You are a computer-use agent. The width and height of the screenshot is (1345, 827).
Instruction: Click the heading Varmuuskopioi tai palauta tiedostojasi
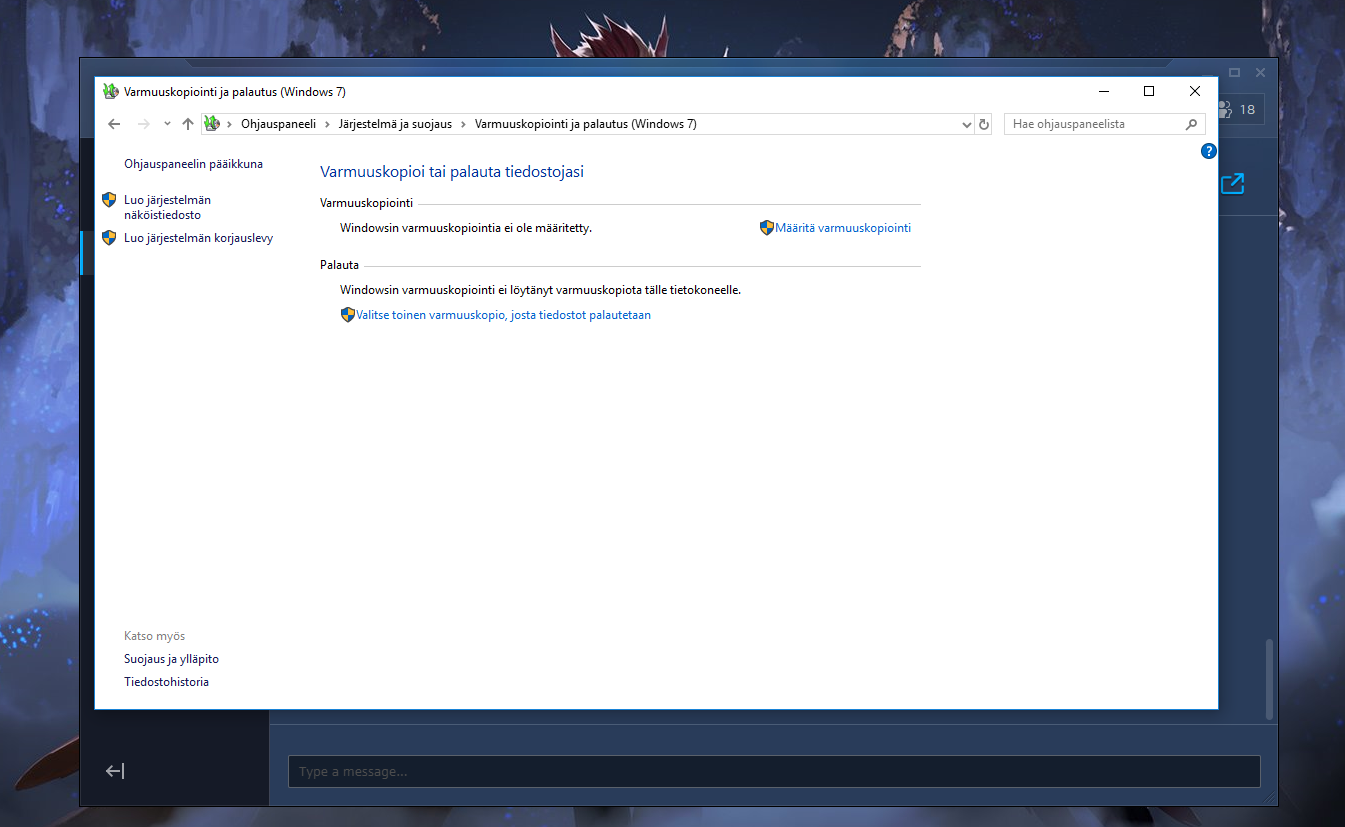point(452,172)
